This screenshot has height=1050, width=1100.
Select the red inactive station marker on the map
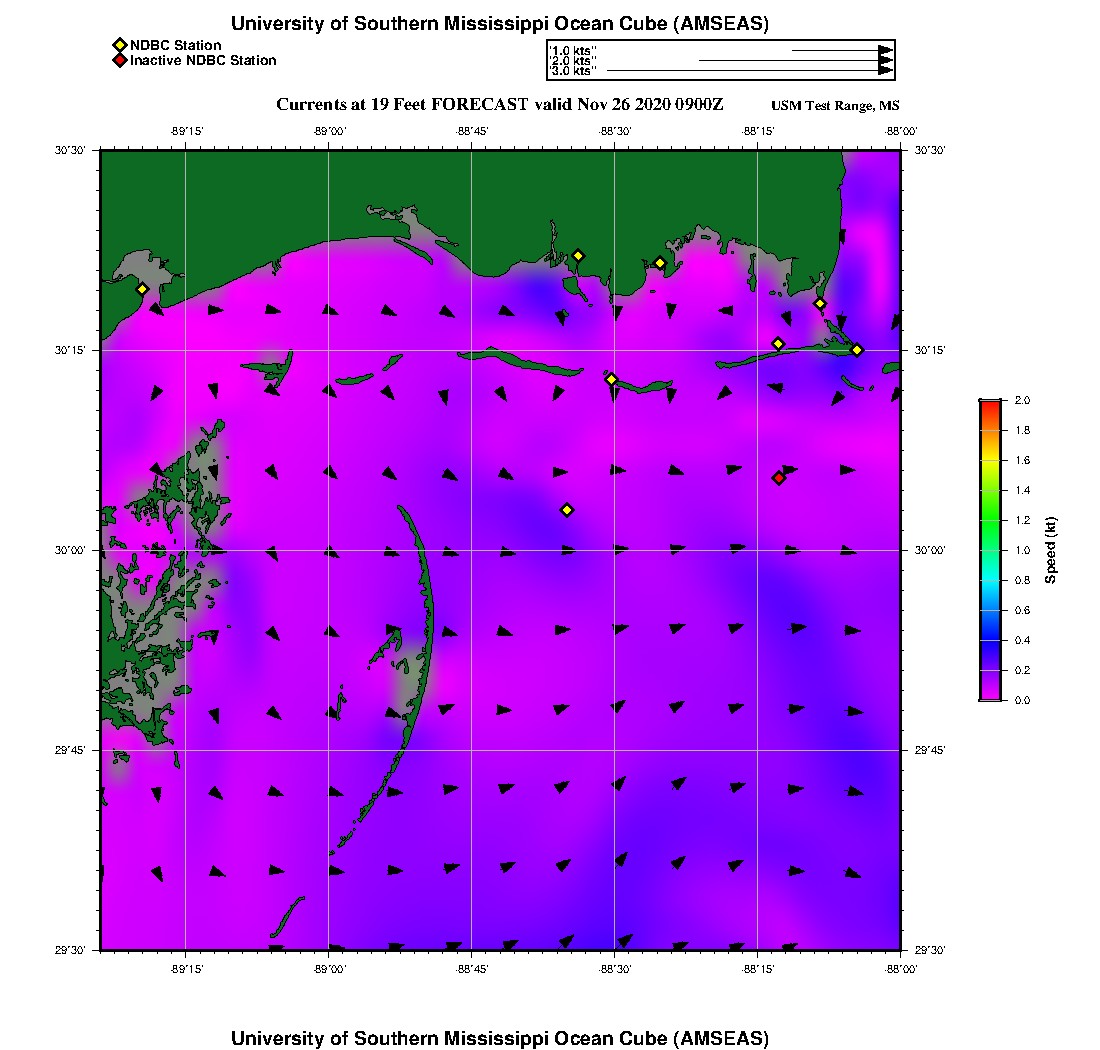(x=779, y=478)
